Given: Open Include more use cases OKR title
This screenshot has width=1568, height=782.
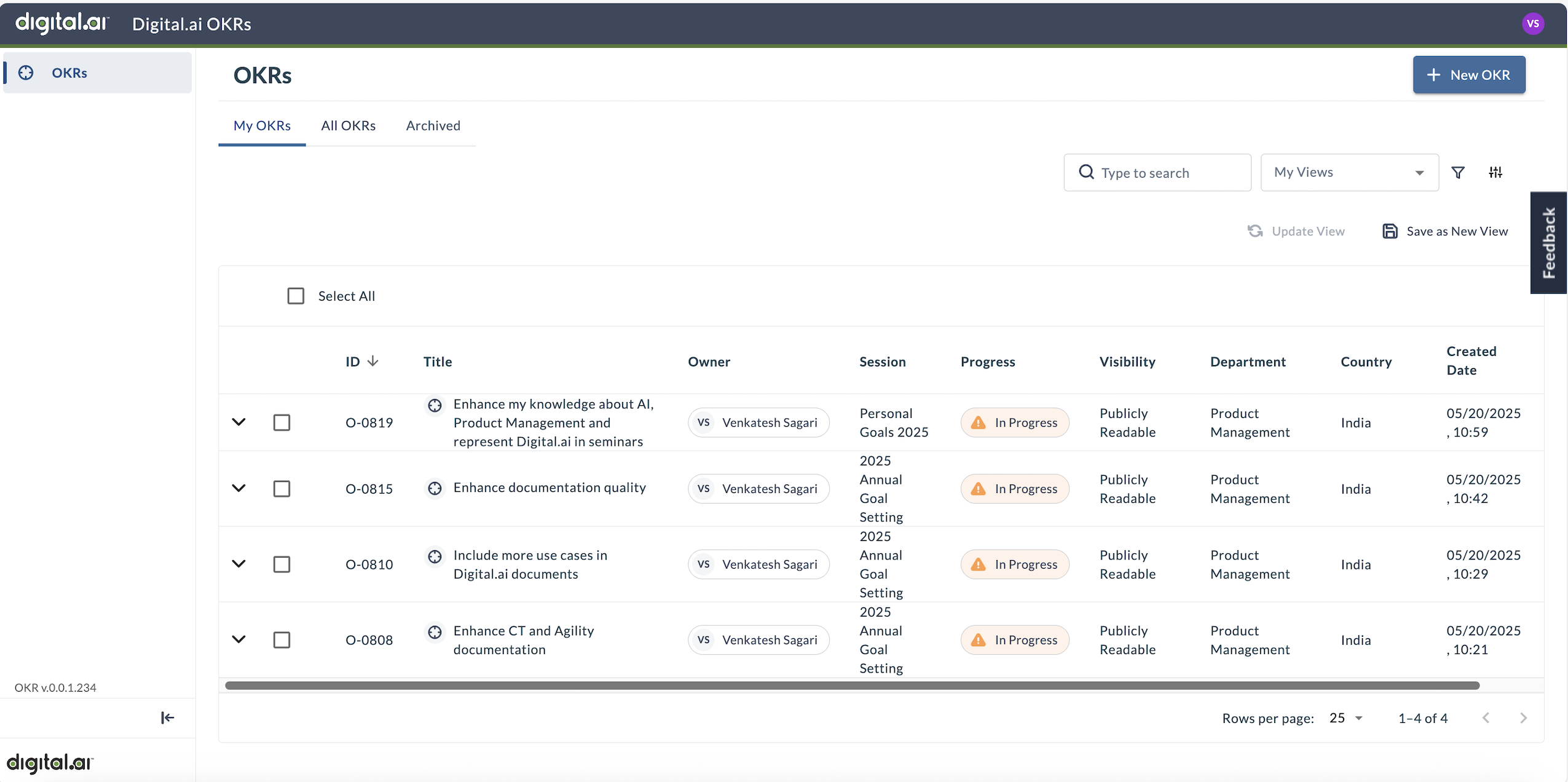Looking at the screenshot, I should pos(530,564).
